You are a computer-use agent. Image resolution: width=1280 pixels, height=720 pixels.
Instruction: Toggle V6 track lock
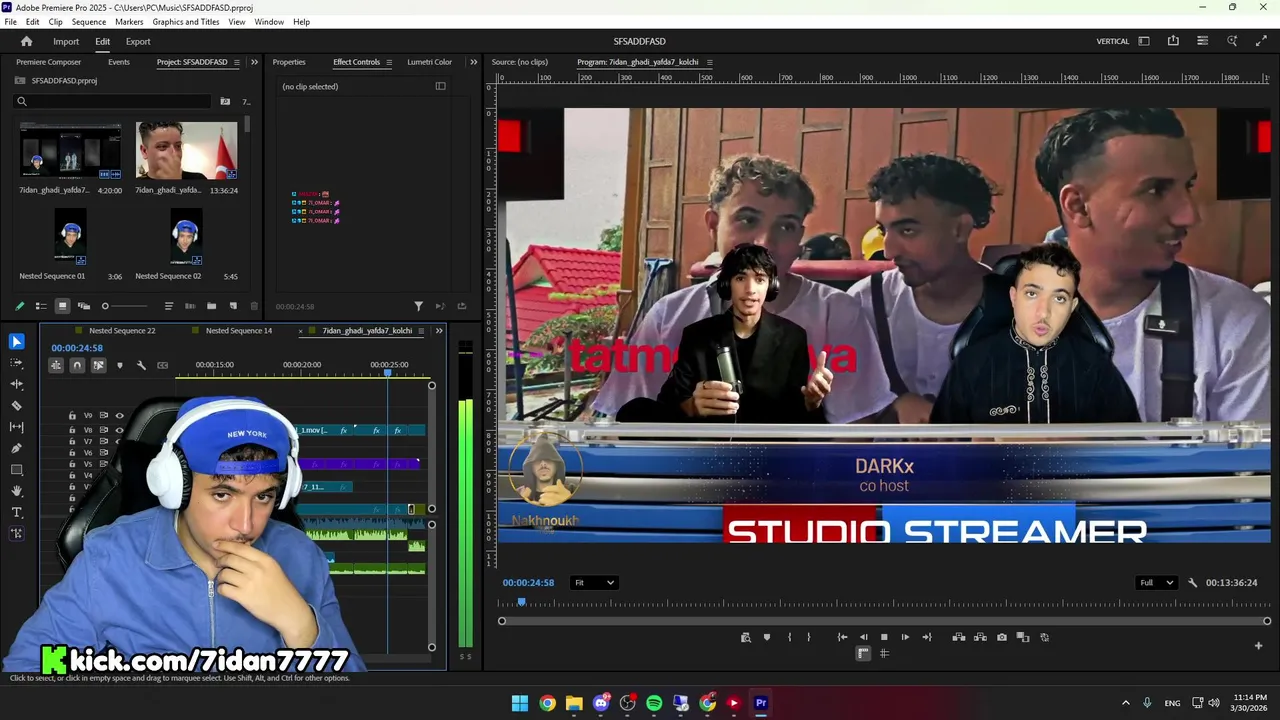coord(72,453)
